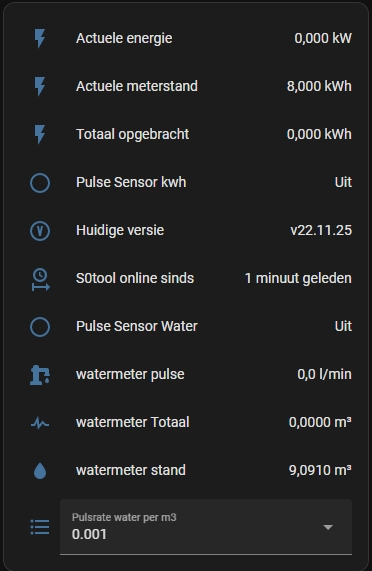Click the pulse wave icon for watermeter Totaal
372x571 pixels.
40,423
